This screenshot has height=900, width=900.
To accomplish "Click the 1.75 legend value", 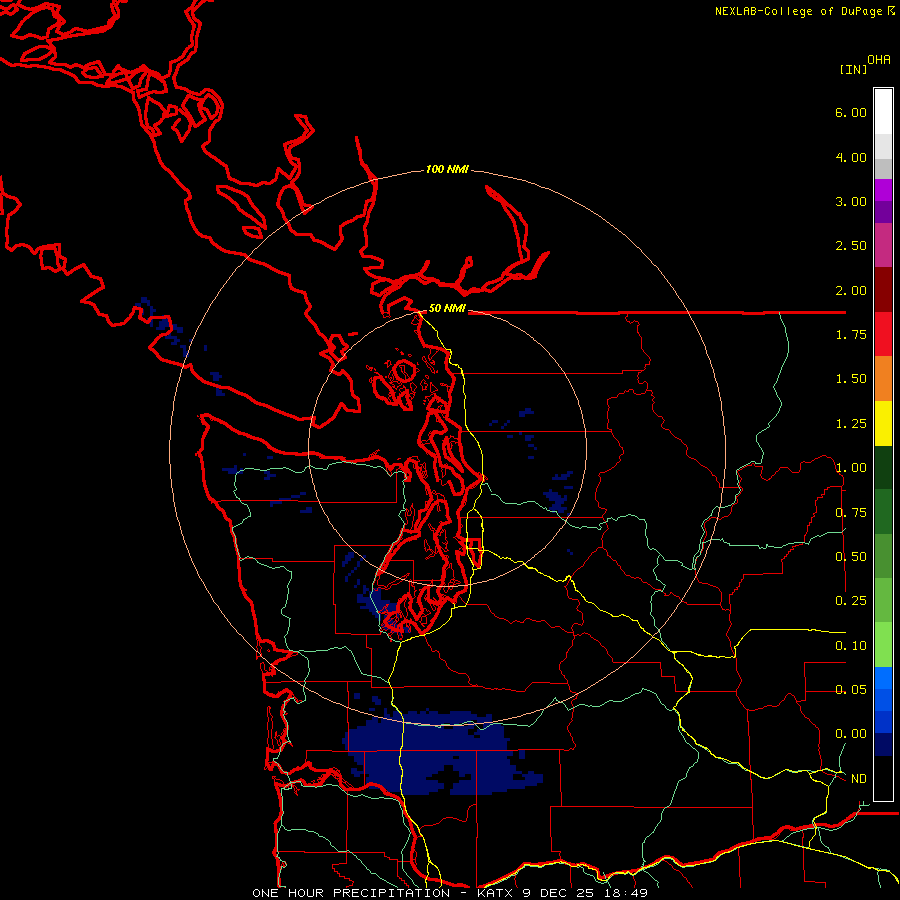I will [851, 335].
